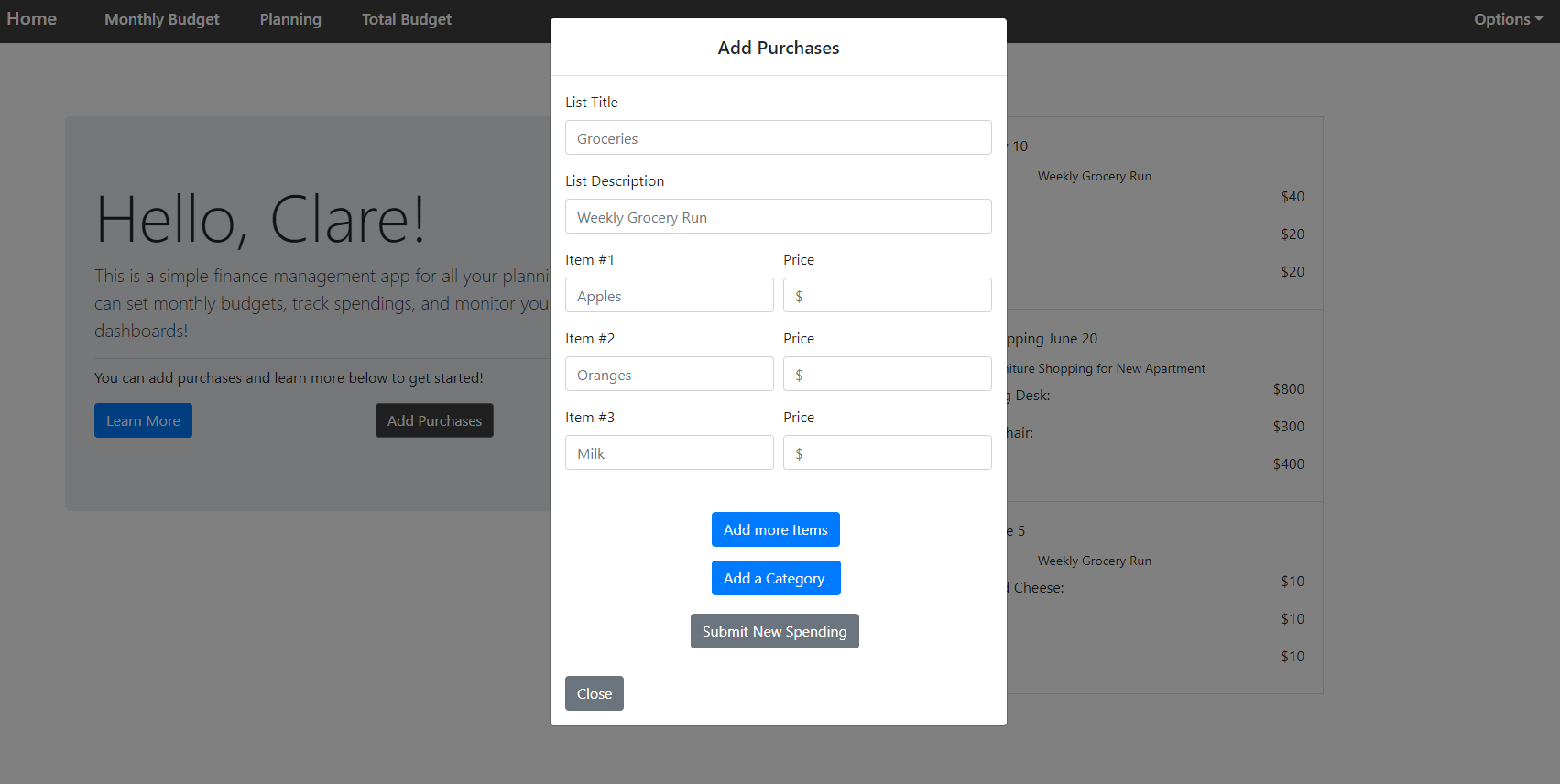This screenshot has width=1560, height=784.
Task: Close the Add Purchases dialog
Action: coord(594,693)
